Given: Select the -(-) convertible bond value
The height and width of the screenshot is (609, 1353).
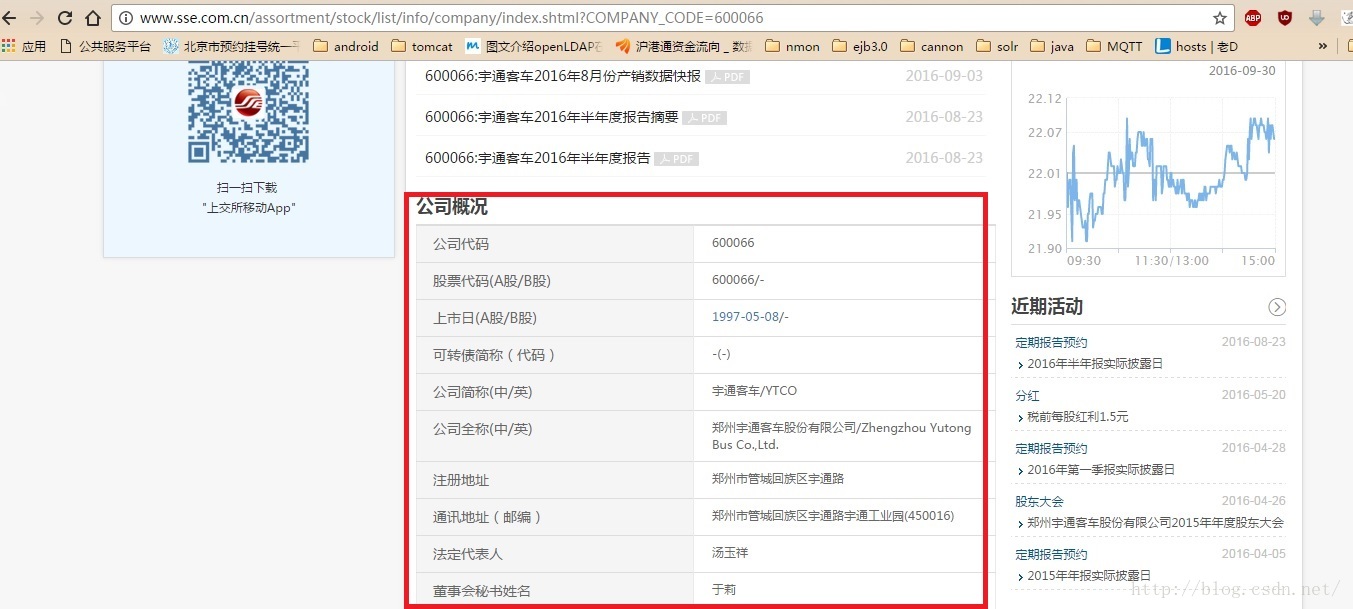Looking at the screenshot, I should pyautogui.click(x=723, y=354).
